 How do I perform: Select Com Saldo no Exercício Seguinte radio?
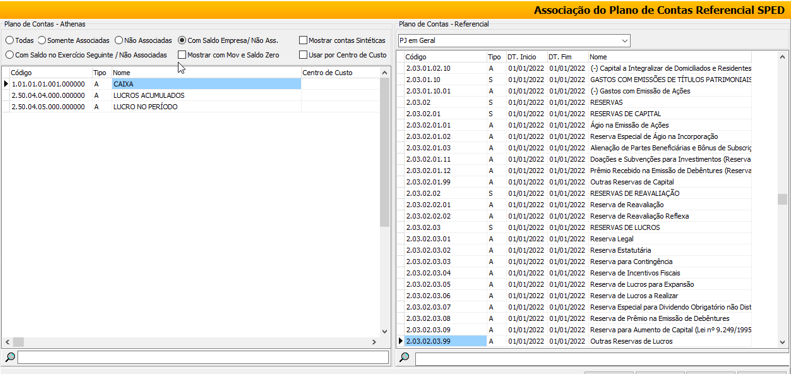86,55
